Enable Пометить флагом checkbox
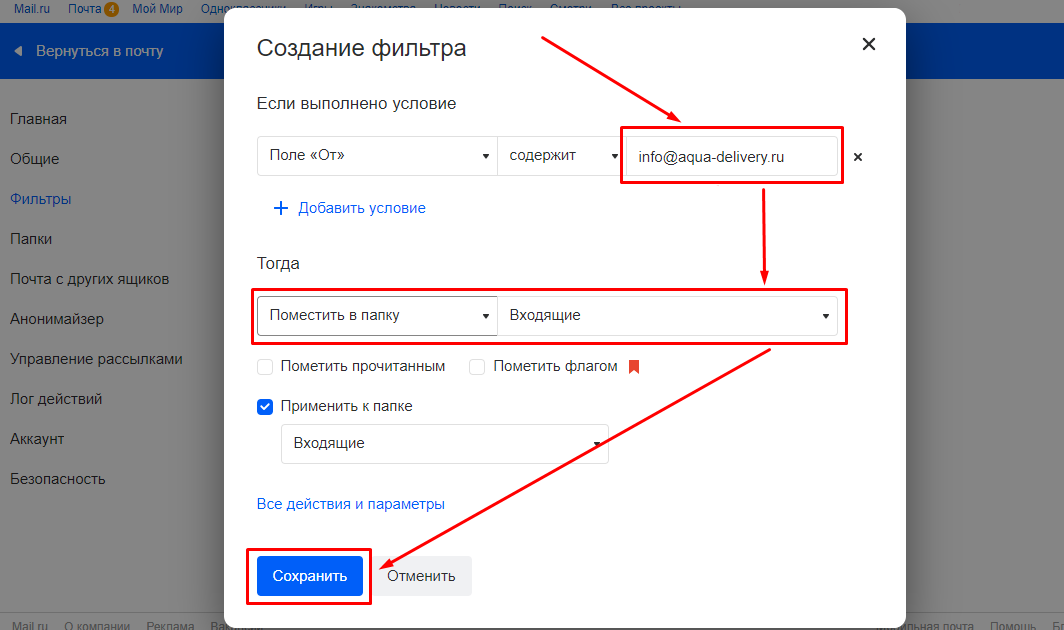Viewport: 1064px width, 630px height. 477,367
